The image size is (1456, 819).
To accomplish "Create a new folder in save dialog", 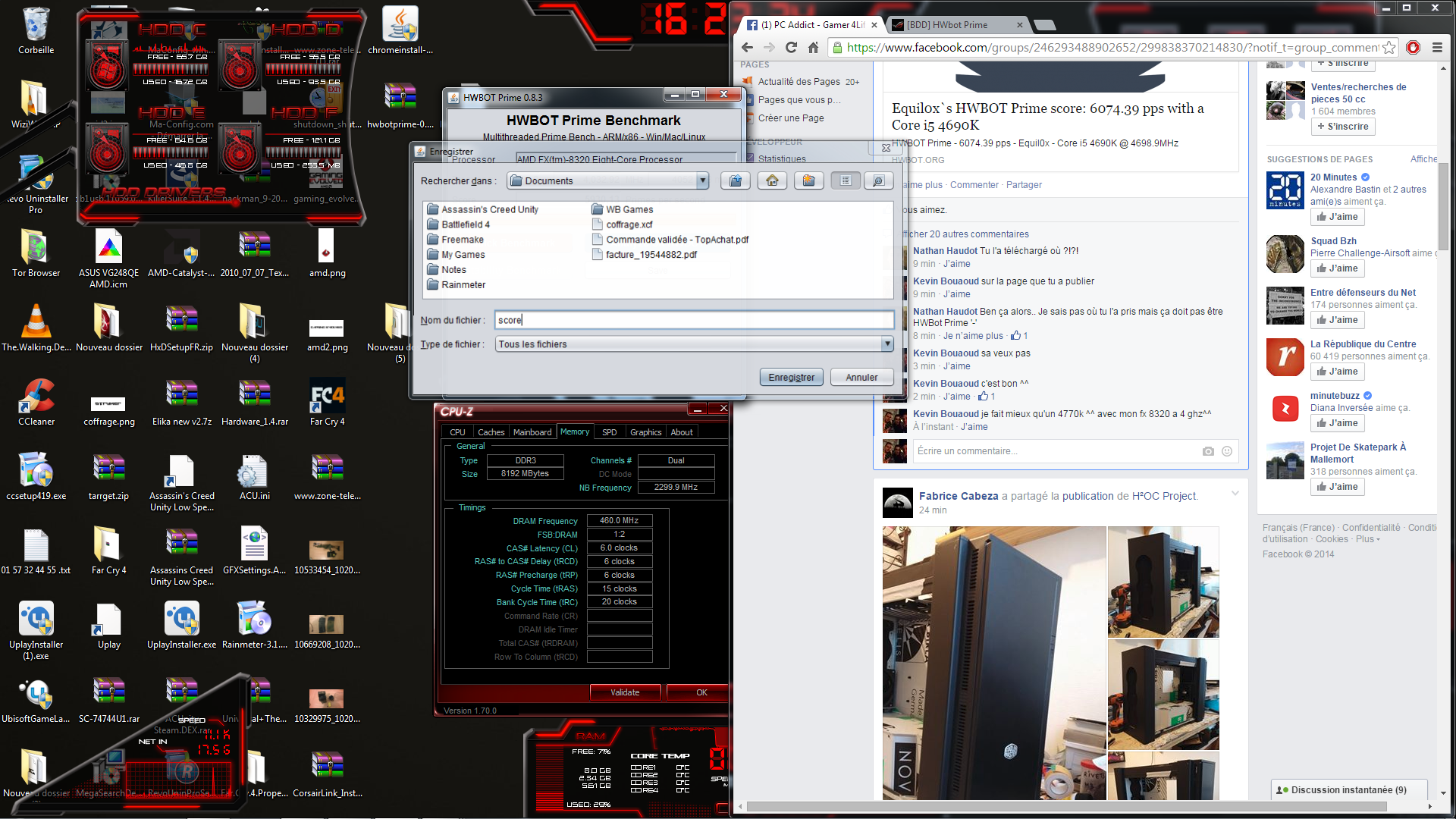I will pos(809,180).
